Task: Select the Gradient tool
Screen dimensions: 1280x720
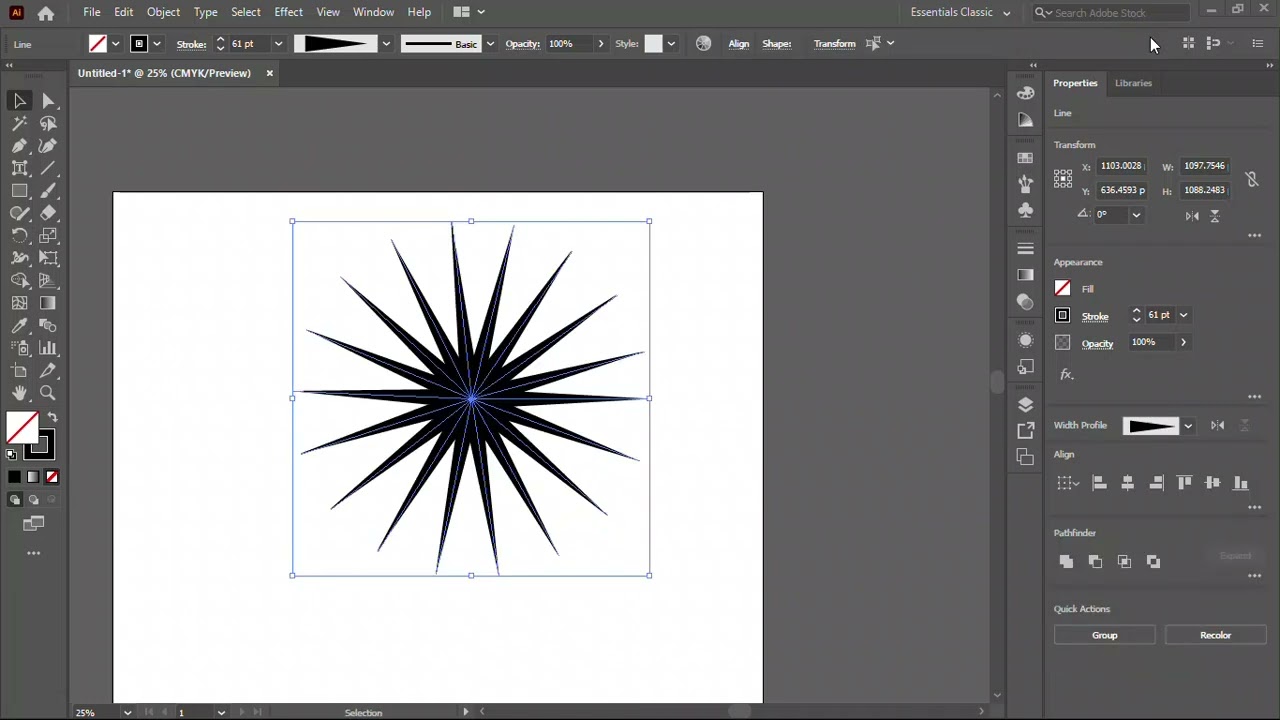Action: tap(48, 303)
